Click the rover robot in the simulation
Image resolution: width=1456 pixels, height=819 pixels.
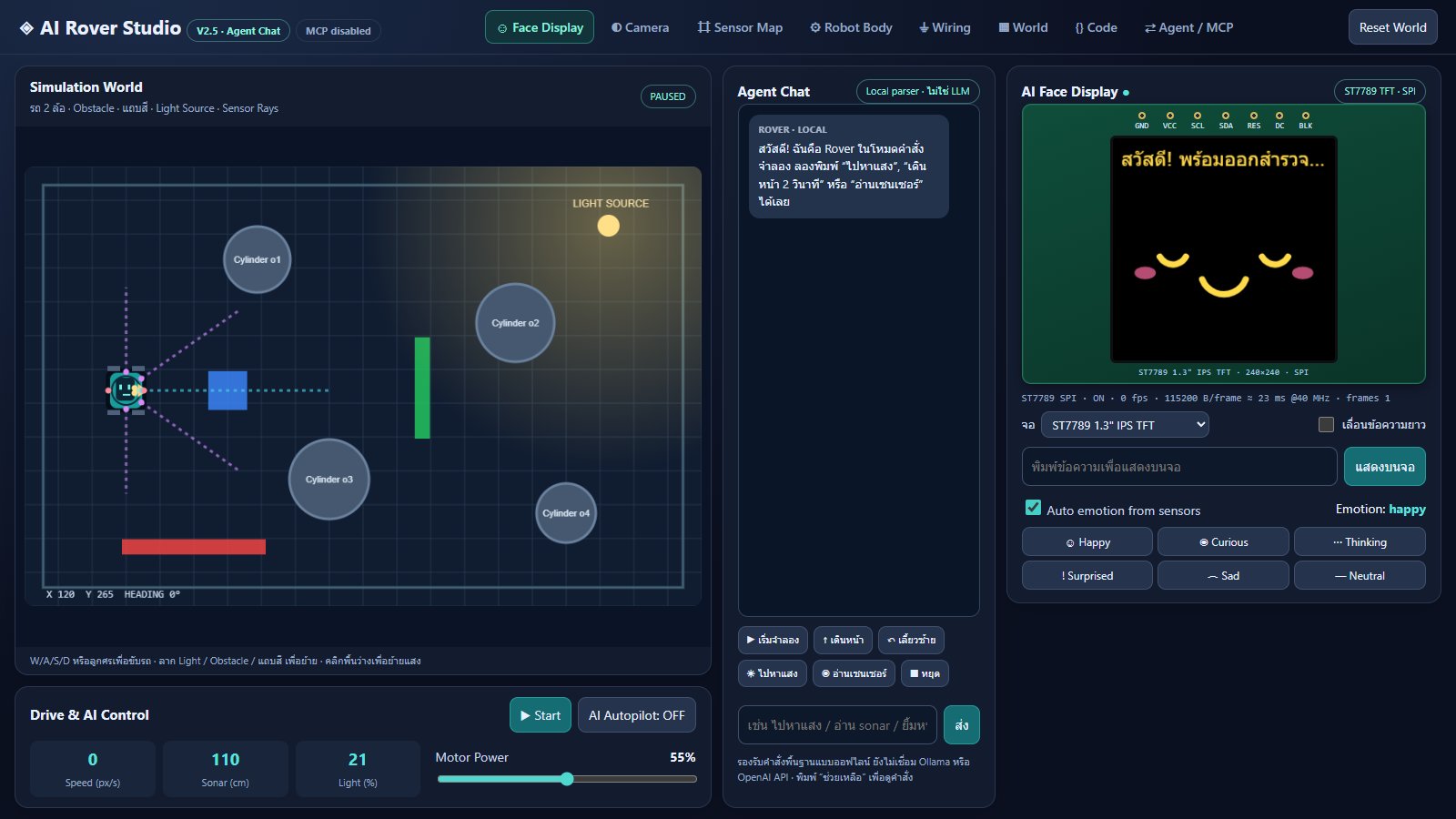(x=126, y=390)
